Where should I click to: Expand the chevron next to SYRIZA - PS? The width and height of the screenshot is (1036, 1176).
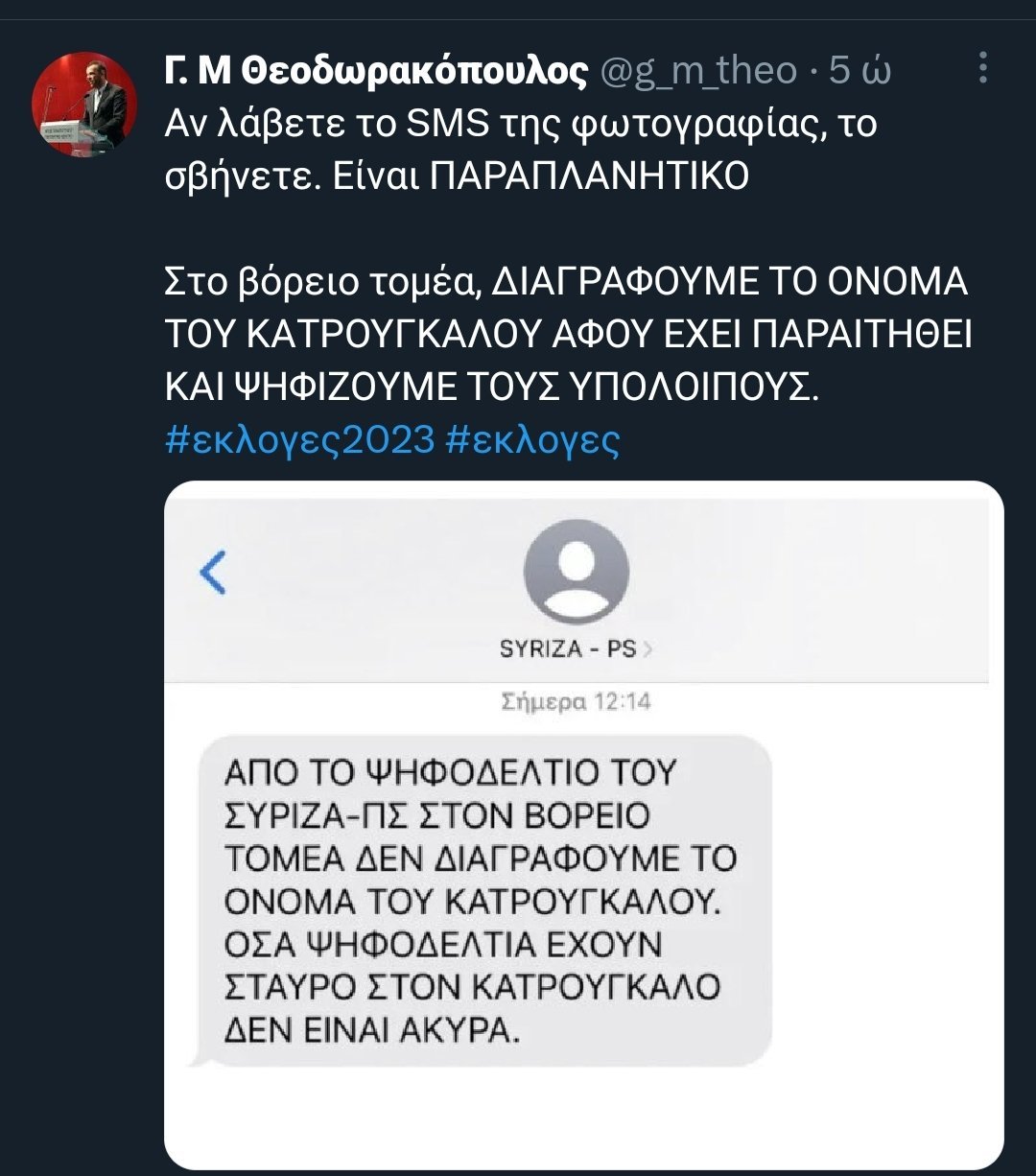tap(647, 649)
